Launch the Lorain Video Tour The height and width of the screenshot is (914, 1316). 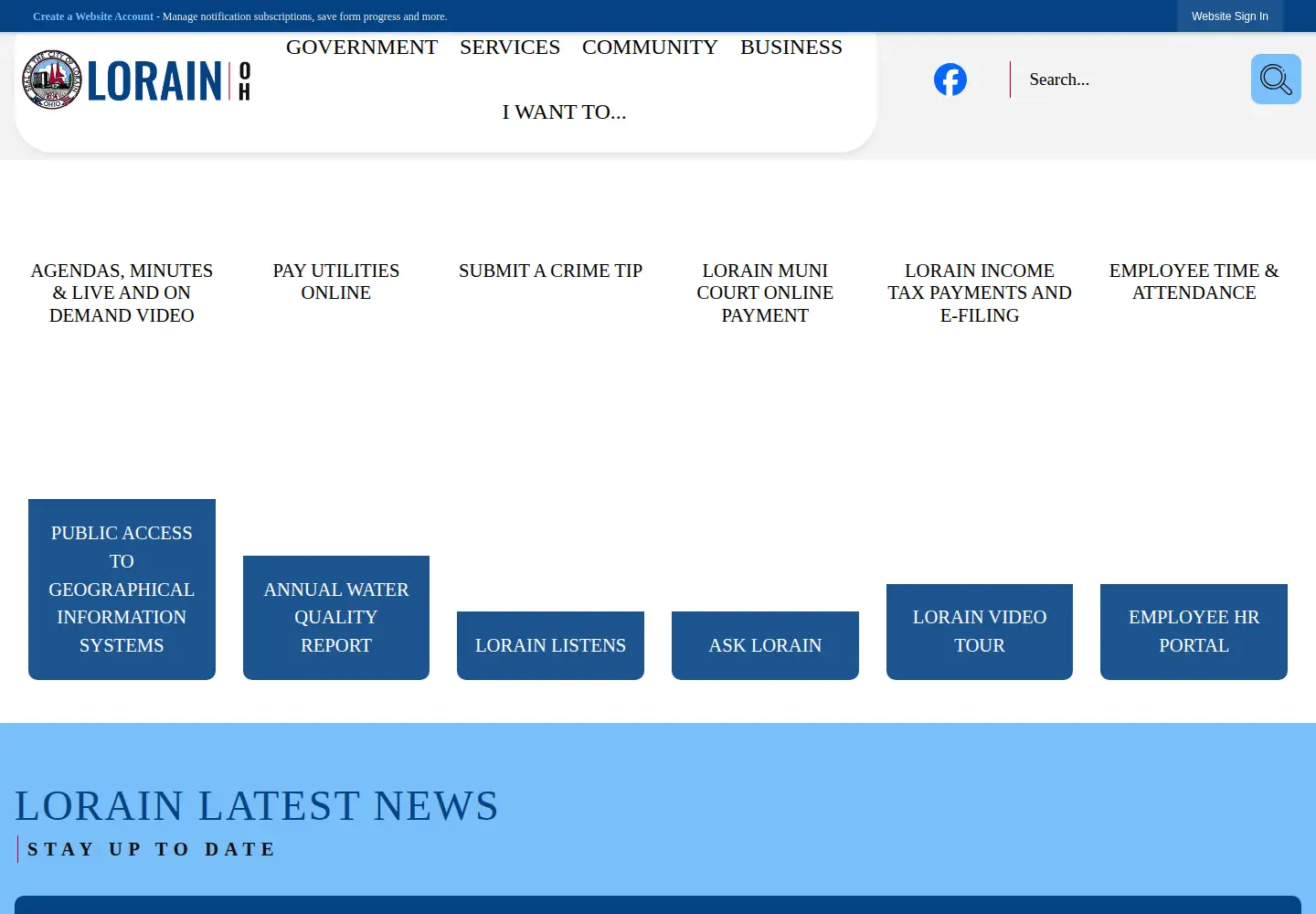[x=980, y=632]
